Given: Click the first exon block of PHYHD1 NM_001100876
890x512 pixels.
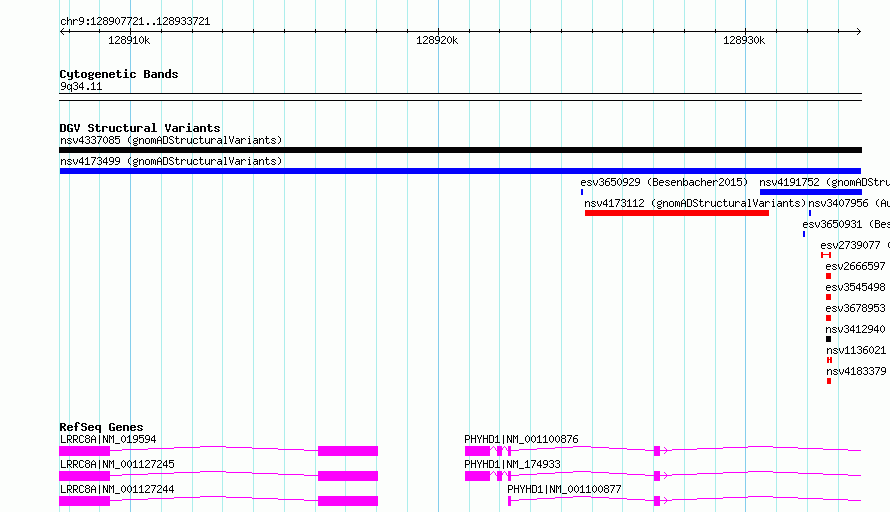Looking at the screenshot, I should [x=477, y=451].
